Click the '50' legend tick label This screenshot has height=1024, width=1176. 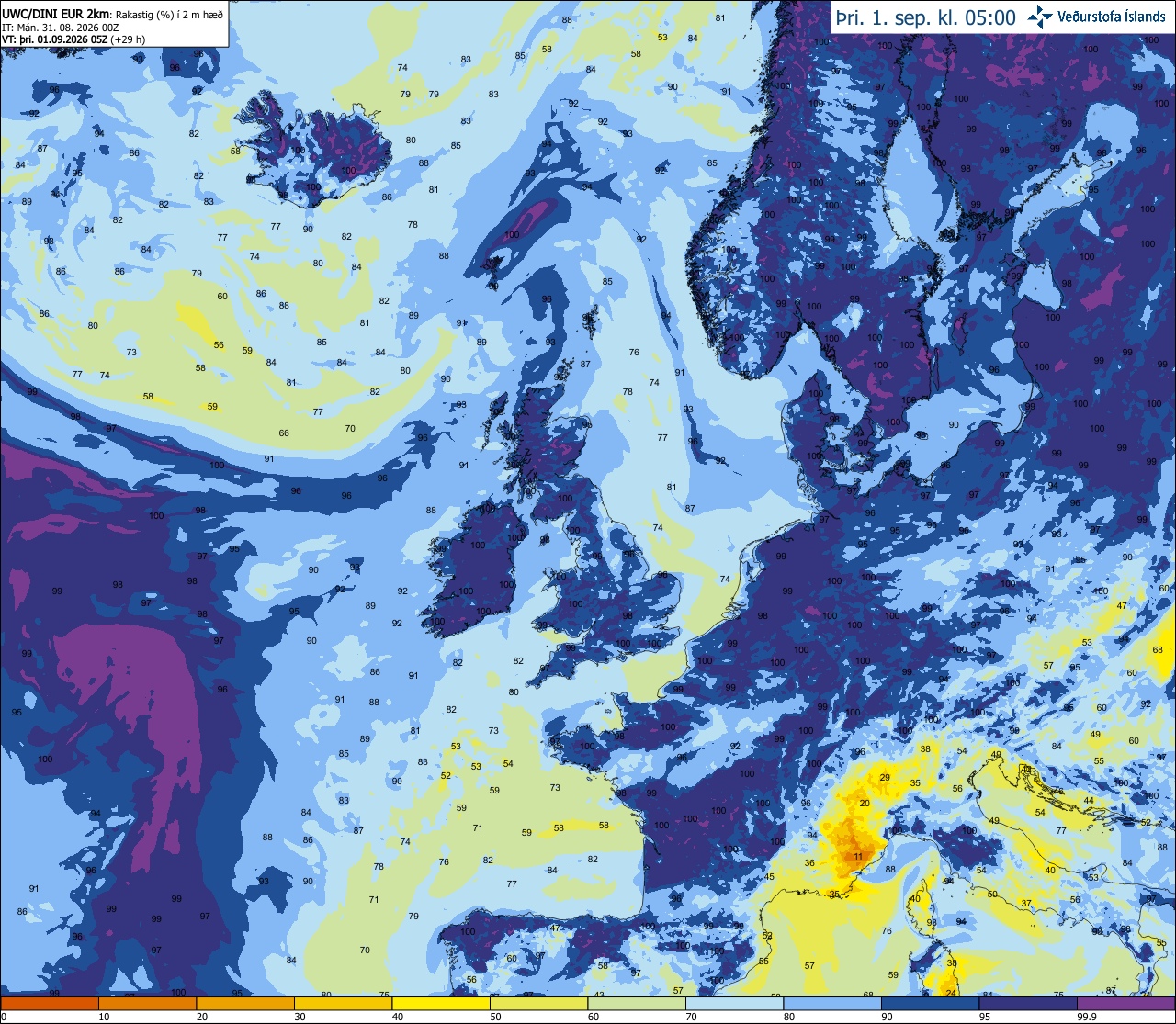tap(495, 1017)
